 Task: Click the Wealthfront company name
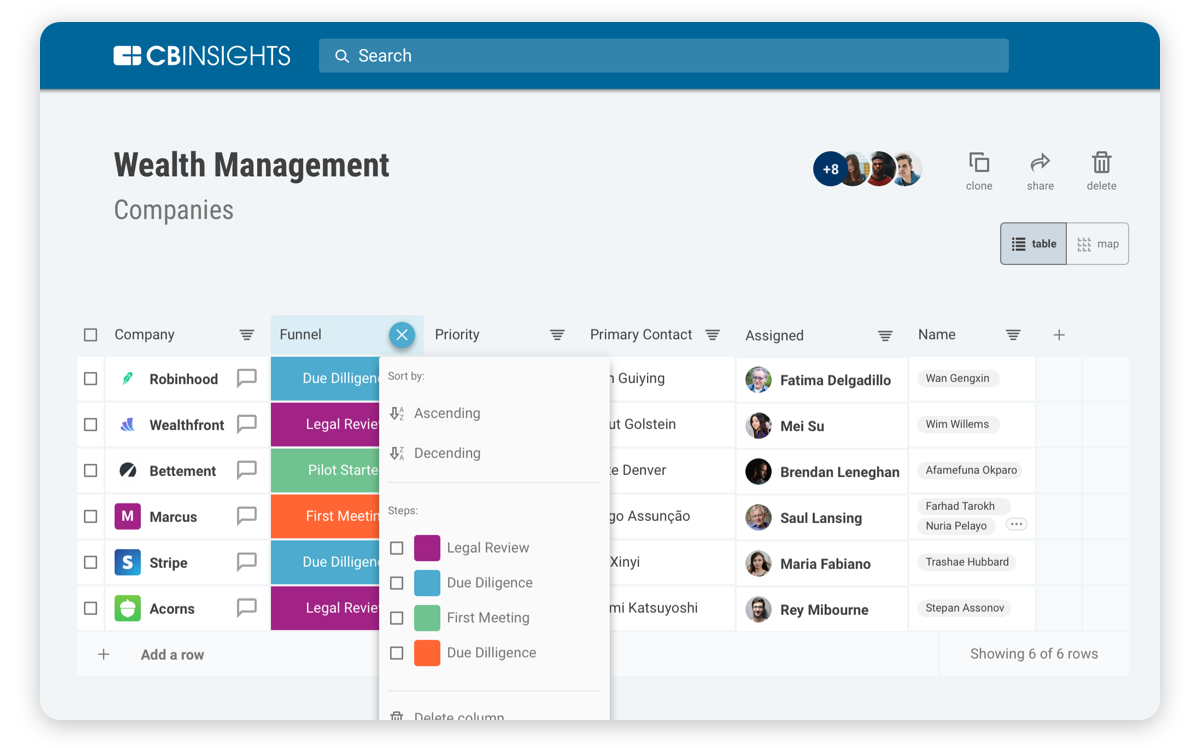coord(187,425)
